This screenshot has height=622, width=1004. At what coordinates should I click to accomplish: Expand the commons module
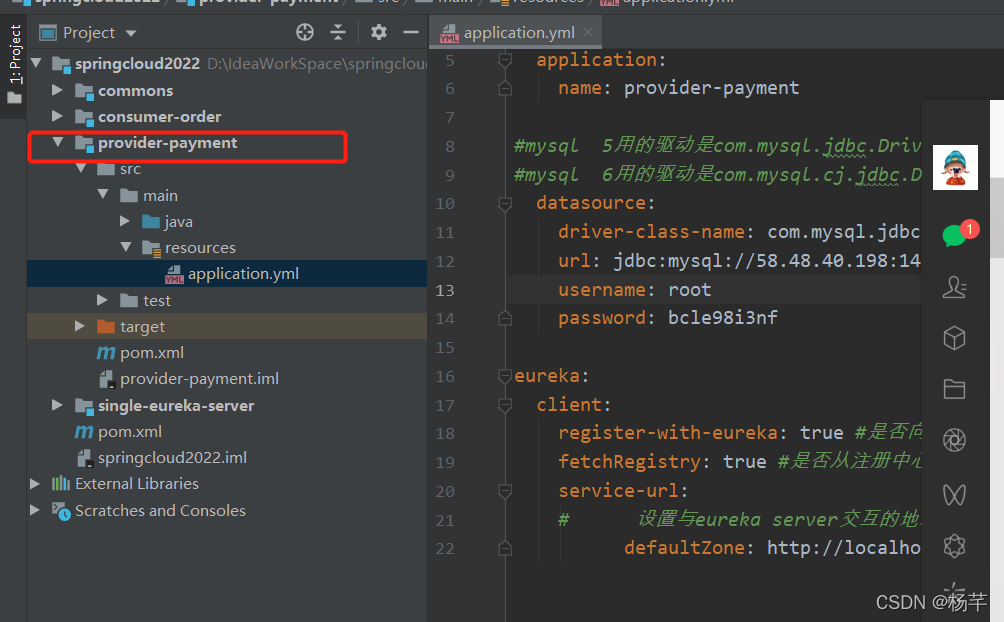[x=57, y=90]
